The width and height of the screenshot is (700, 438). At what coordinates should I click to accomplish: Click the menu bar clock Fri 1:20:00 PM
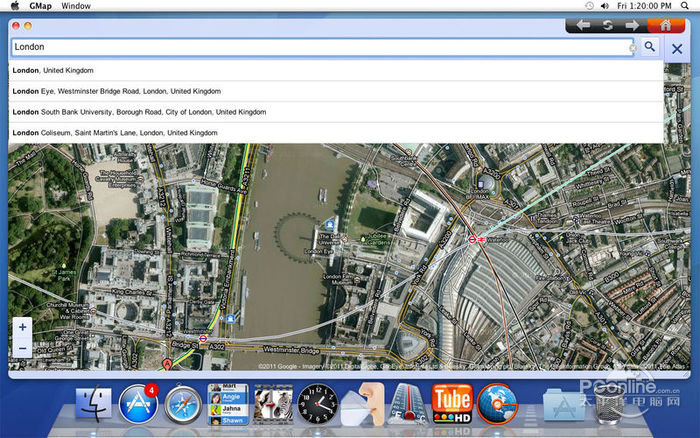pos(644,6)
